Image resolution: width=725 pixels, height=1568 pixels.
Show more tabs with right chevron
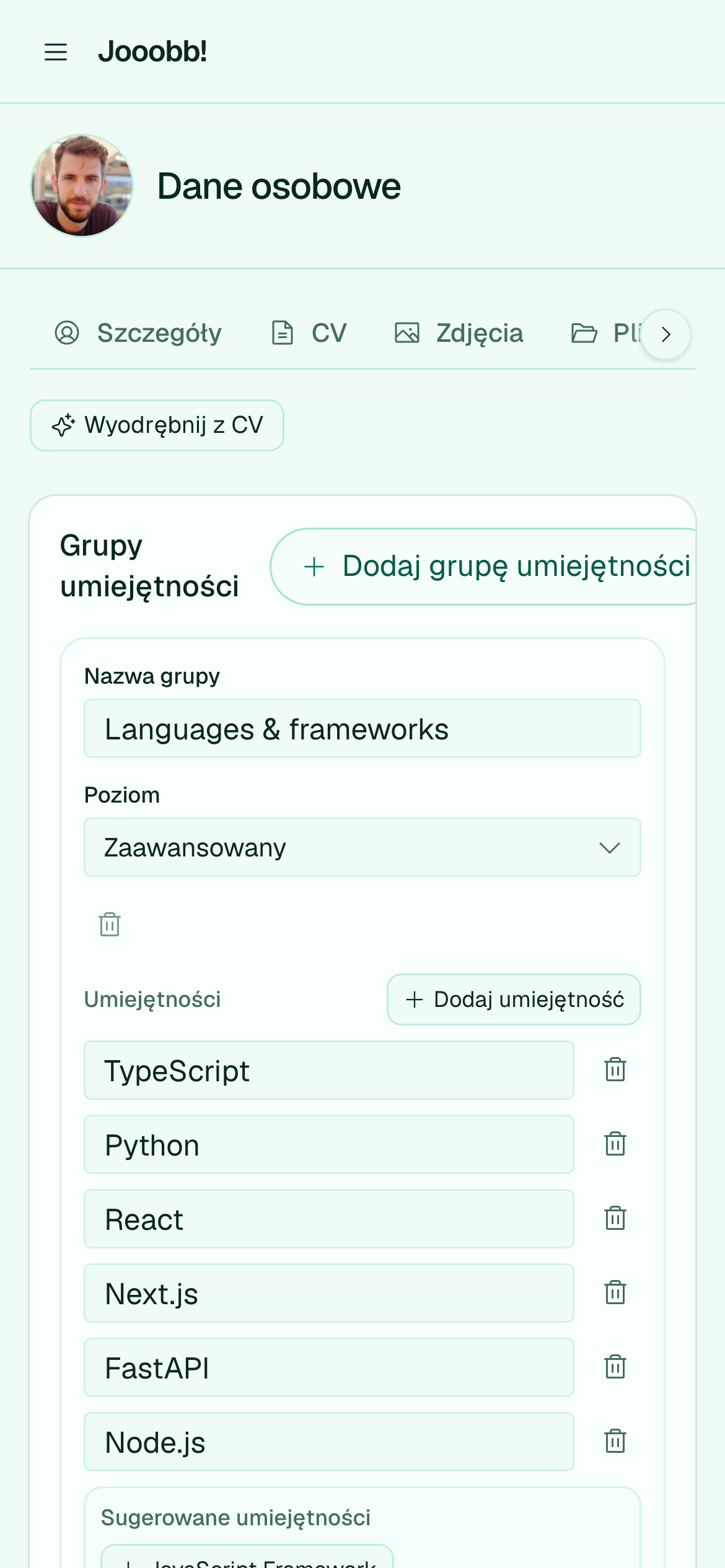[666, 334]
